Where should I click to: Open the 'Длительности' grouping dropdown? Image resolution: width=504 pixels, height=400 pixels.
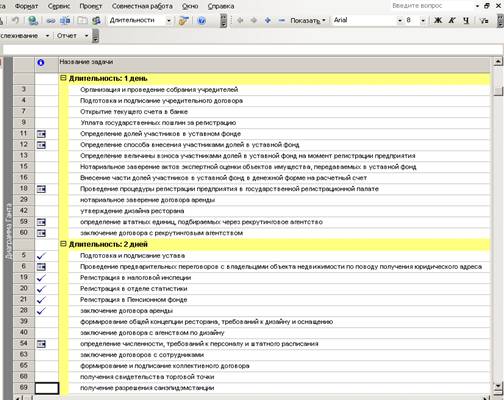click(x=169, y=21)
